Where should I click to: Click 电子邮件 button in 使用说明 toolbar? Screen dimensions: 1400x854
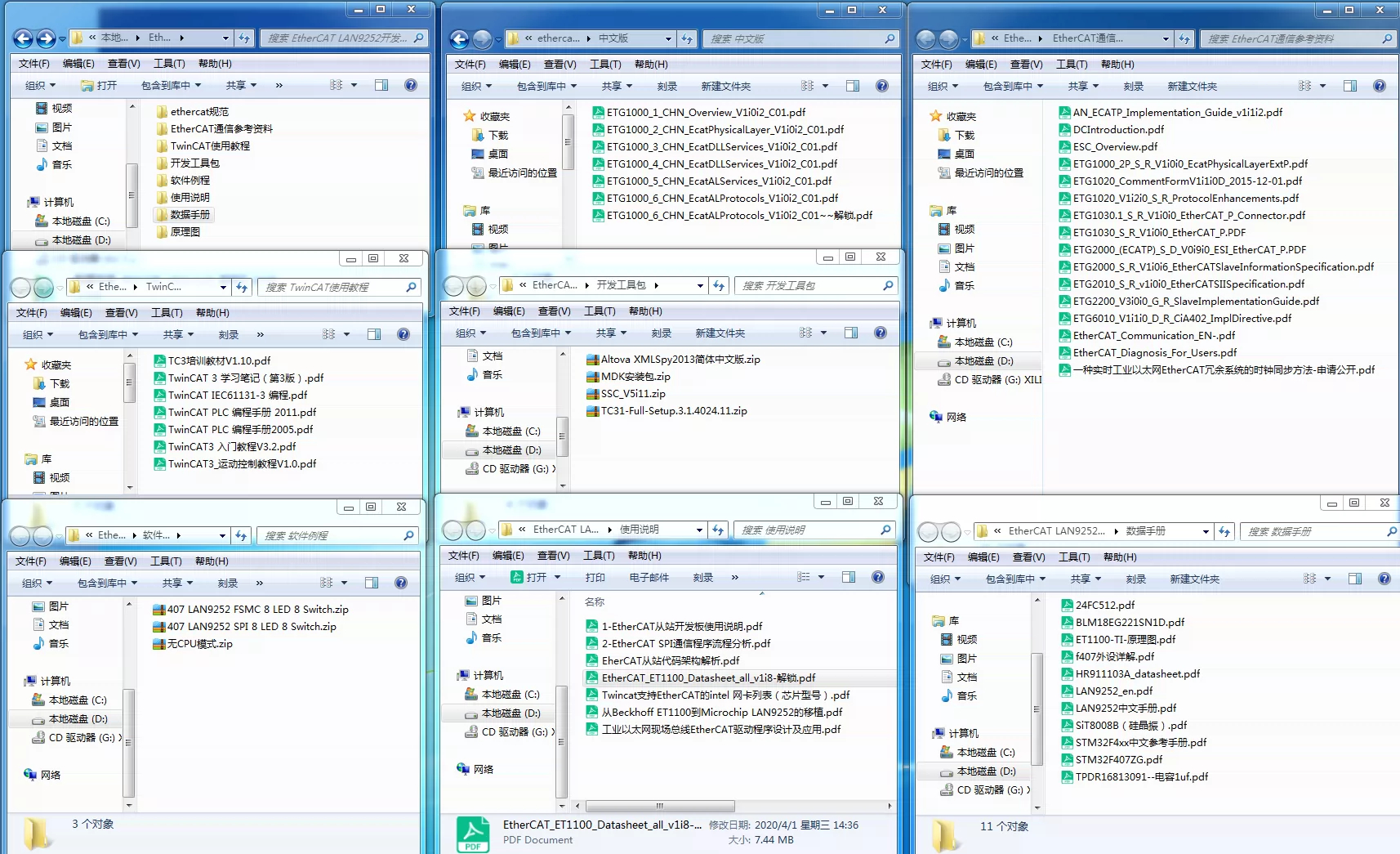(x=649, y=577)
